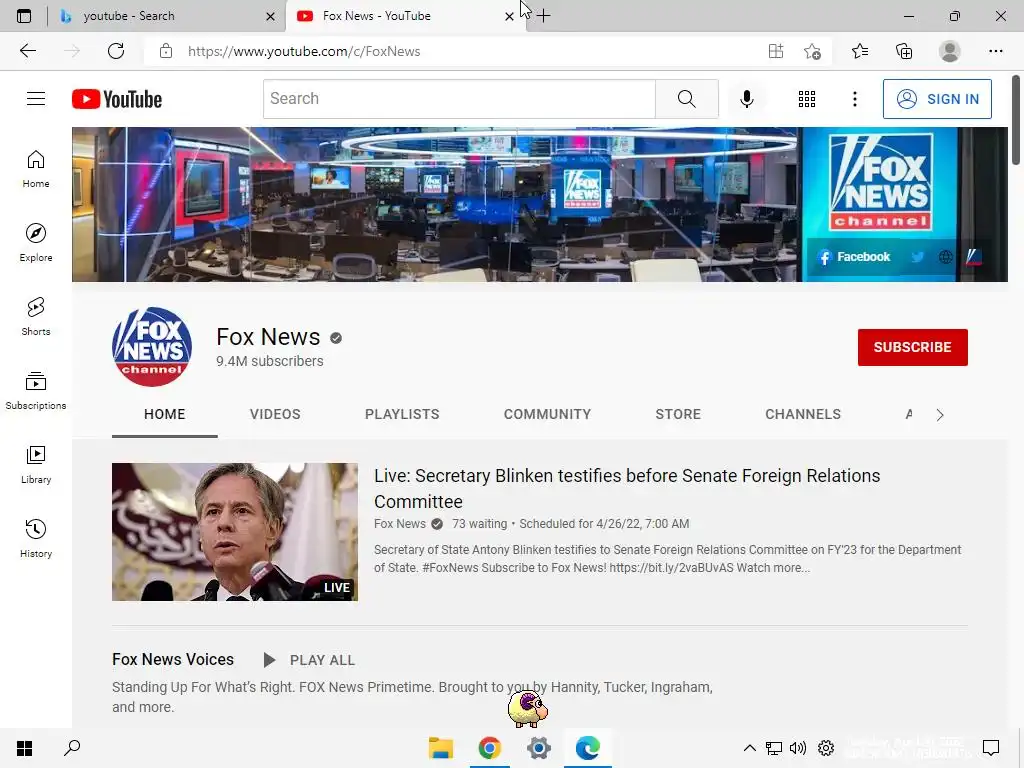
Task: Select the HOME channel tab
Action: click(x=165, y=414)
